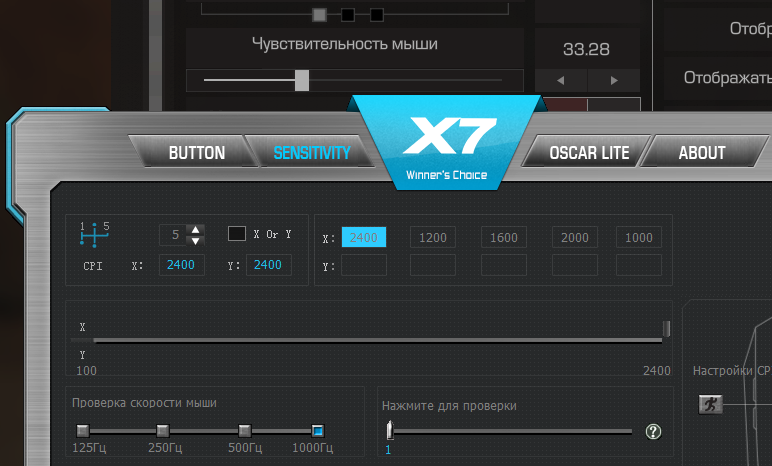
Task: Click the 33.28 sensitivity value in background window
Action: tap(586, 49)
